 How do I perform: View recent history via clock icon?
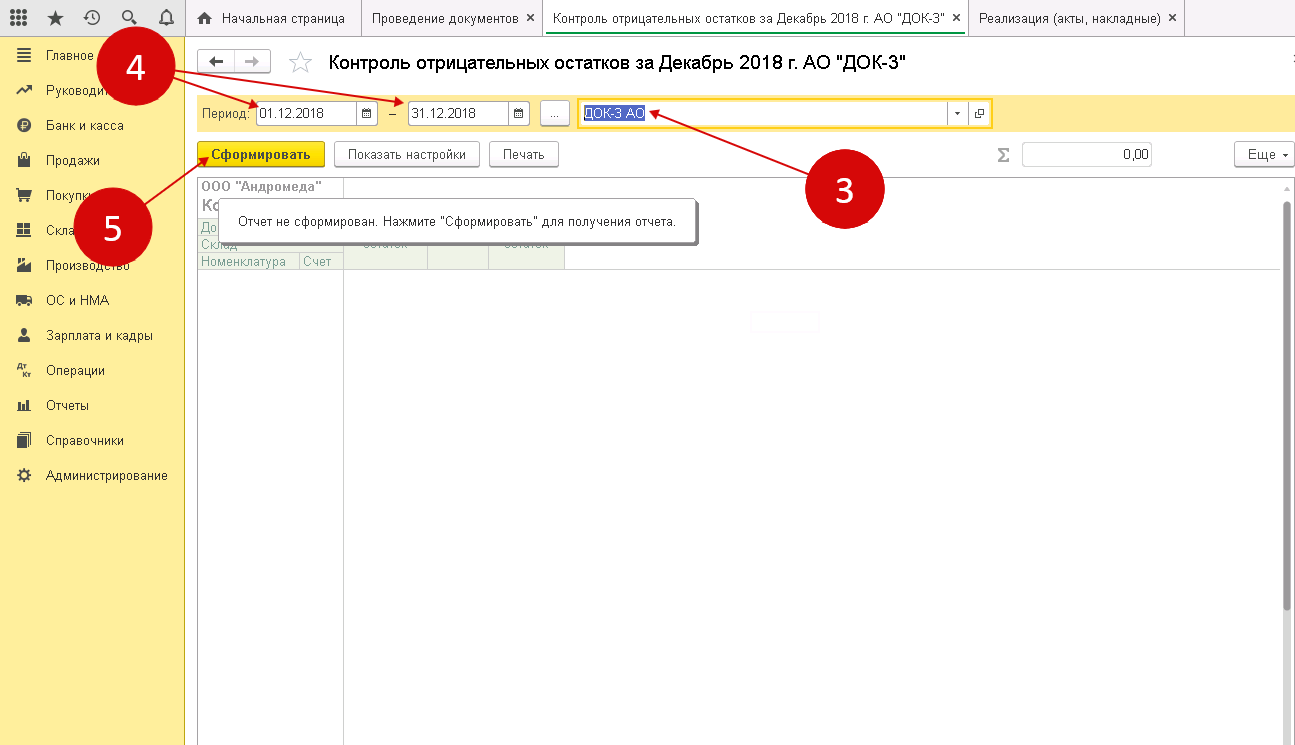[x=92, y=17]
